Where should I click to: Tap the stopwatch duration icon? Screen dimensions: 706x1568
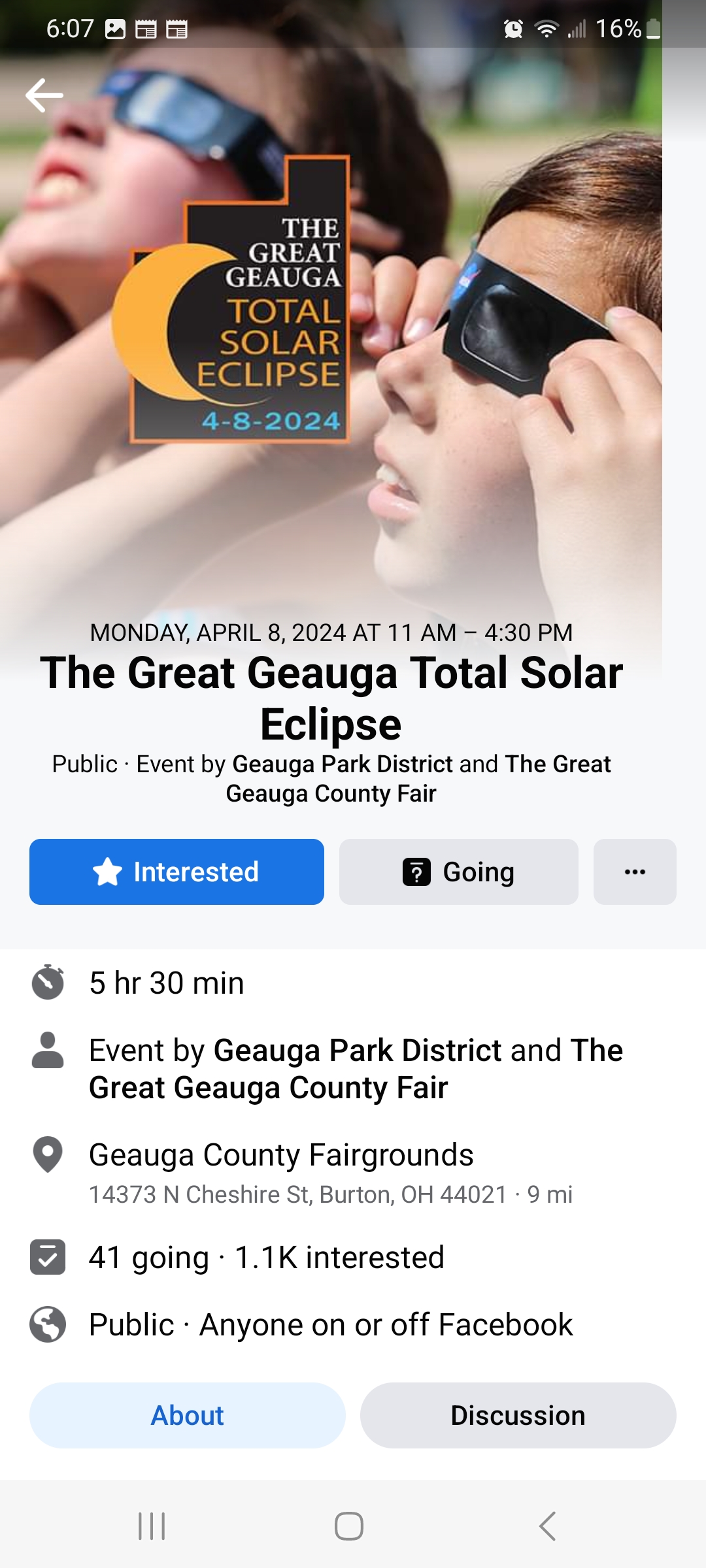coord(48,982)
